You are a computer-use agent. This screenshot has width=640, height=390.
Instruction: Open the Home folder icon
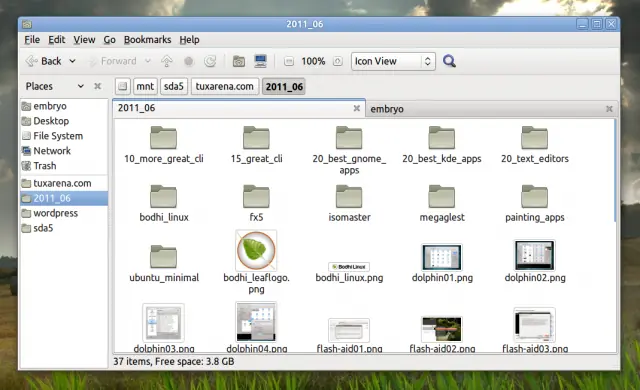tap(239, 61)
